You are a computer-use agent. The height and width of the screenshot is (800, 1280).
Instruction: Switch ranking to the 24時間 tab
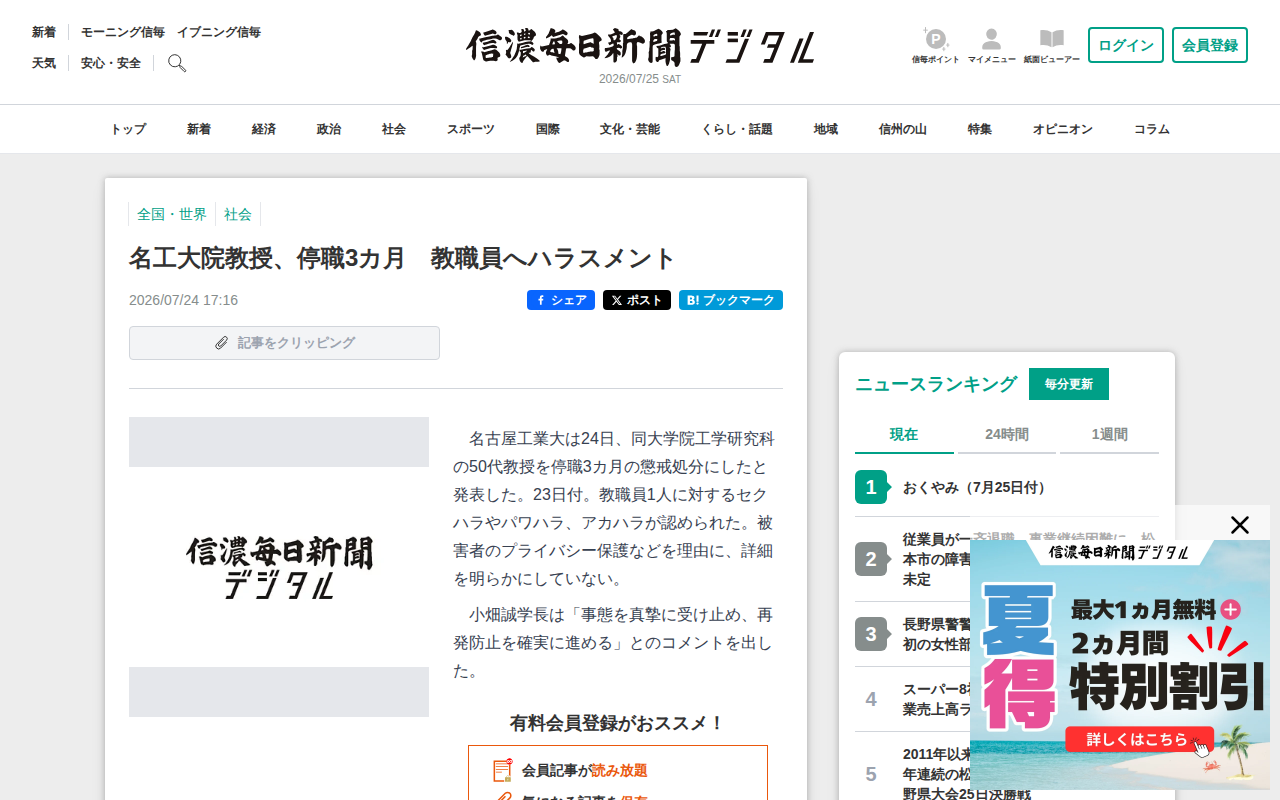pyautogui.click(x=1007, y=435)
